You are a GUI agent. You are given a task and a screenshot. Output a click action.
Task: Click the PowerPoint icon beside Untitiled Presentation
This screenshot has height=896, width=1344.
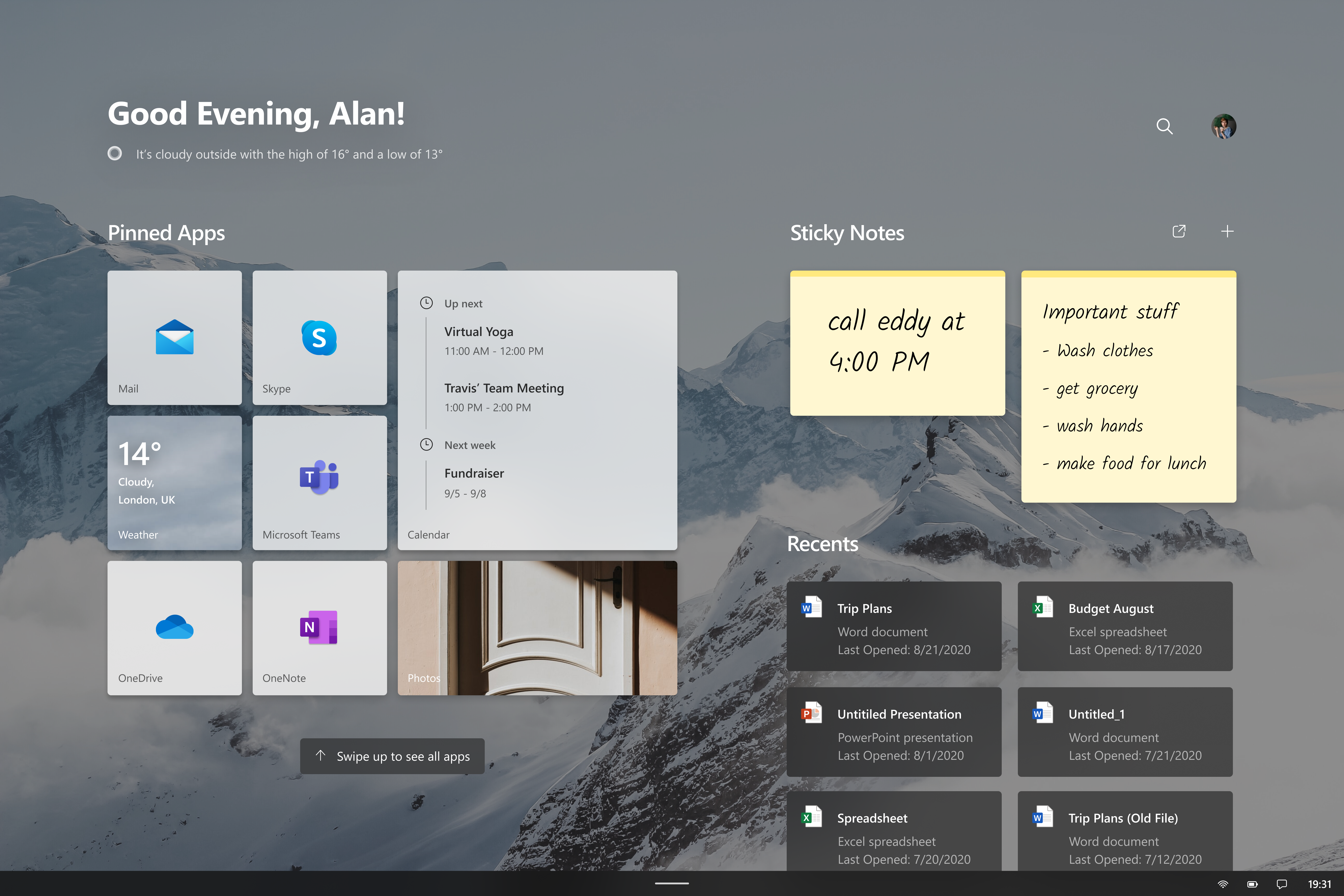coord(811,713)
